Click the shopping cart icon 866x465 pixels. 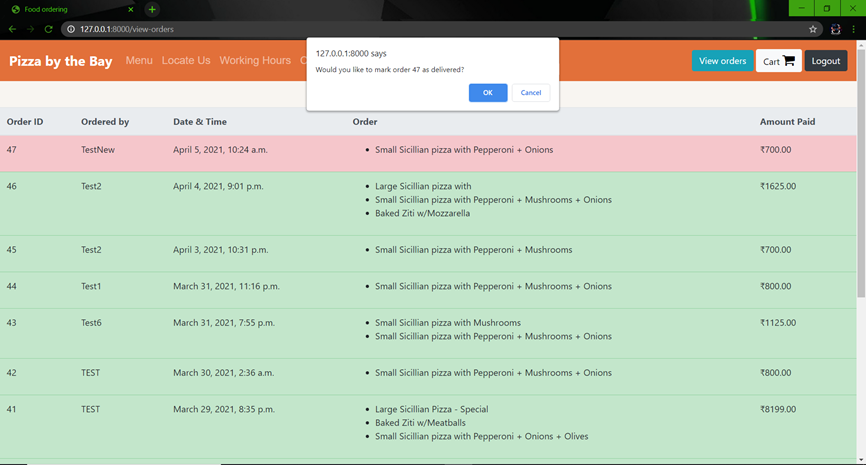click(x=789, y=61)
